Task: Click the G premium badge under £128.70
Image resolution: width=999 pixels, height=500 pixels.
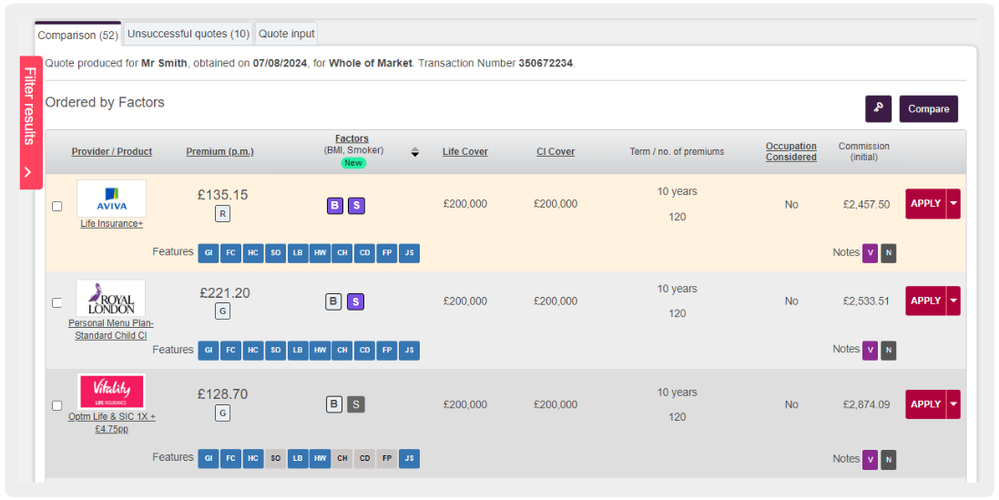Action: click(222, 413)
